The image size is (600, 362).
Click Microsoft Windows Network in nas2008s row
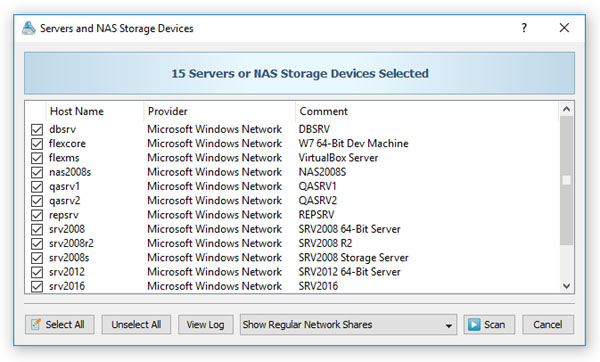tap(215, 172)
